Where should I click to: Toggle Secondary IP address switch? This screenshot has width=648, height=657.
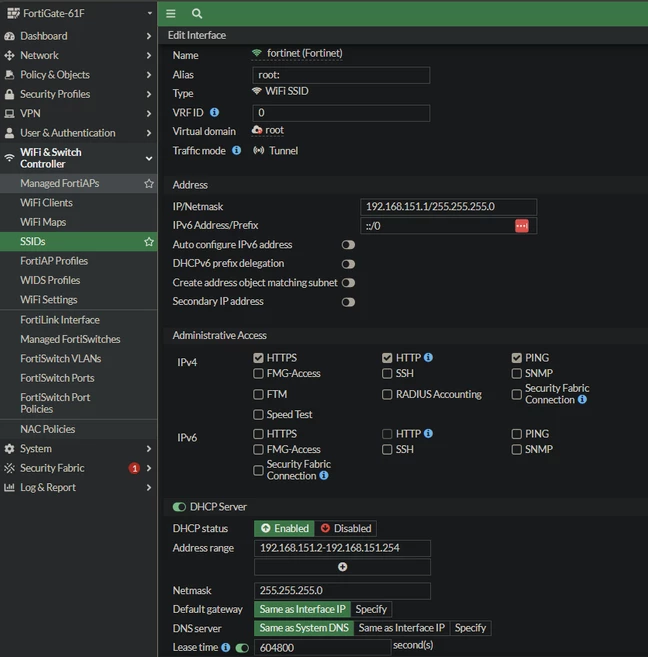coord(348,302)
